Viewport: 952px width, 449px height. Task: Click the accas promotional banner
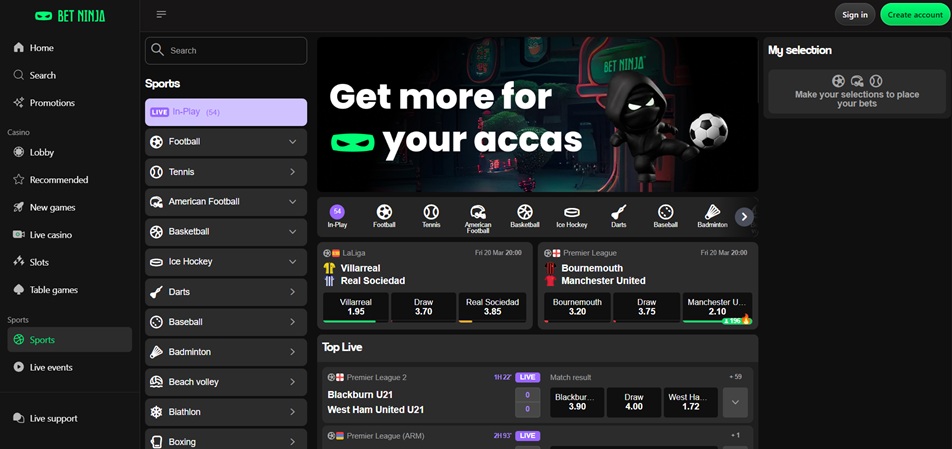(x=537, y=114)
